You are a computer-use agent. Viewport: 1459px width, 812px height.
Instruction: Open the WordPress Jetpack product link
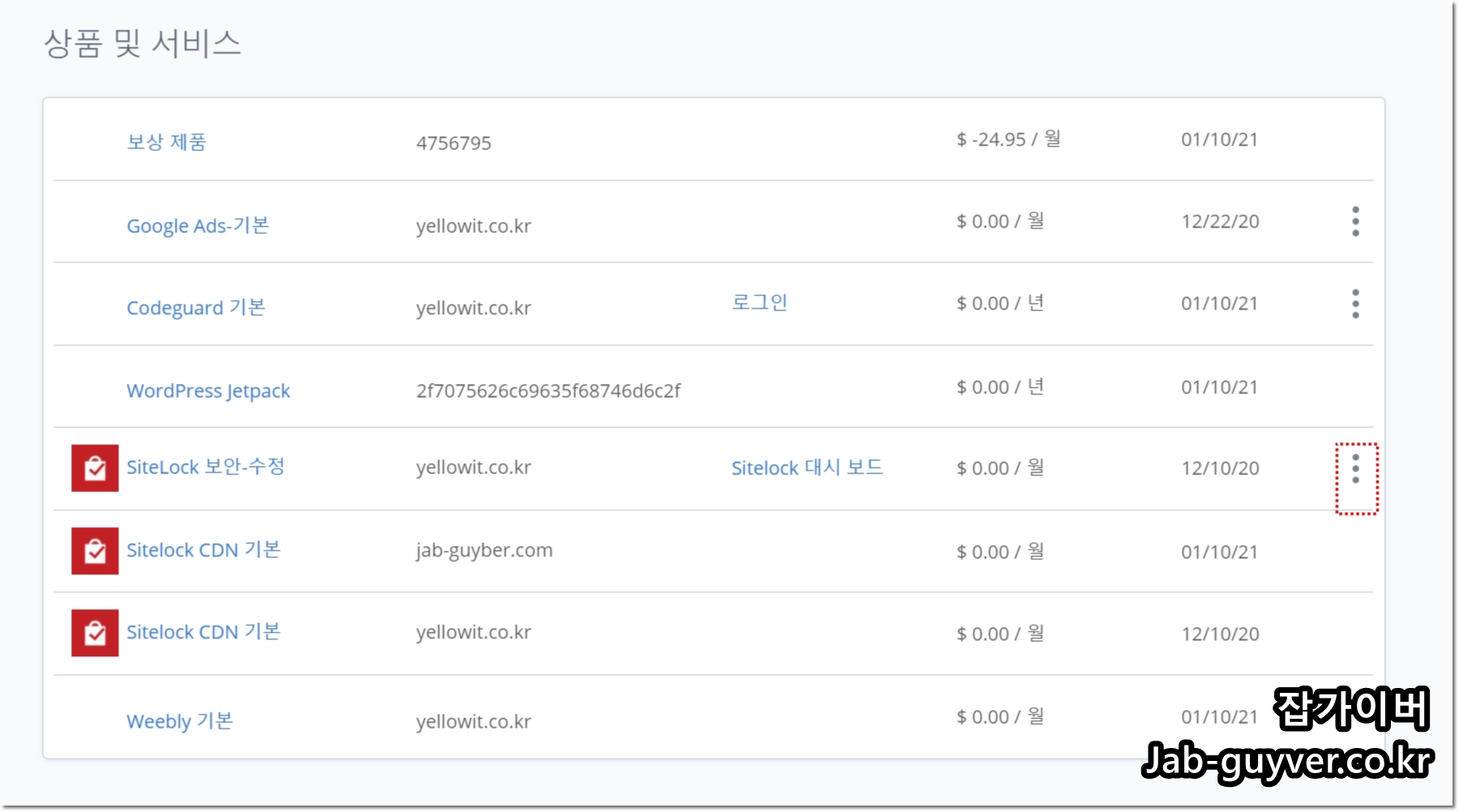tap(208, 391)
